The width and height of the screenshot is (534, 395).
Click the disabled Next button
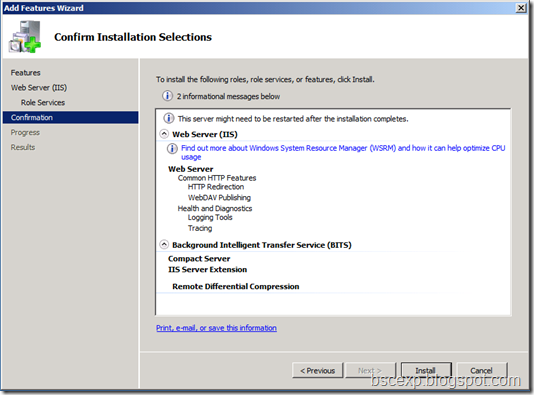[x=371, y=370]
